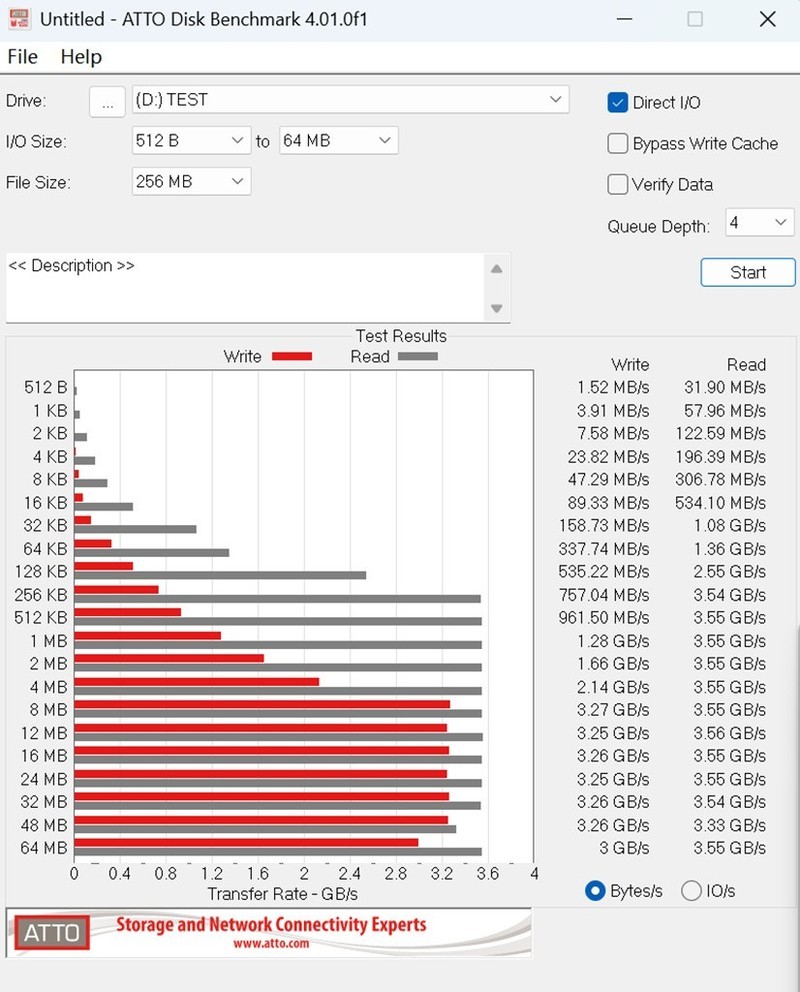Viewport: 800px width, 992px height.
Task: Click the drive browse button next to Drive
Action: (107, 100)
